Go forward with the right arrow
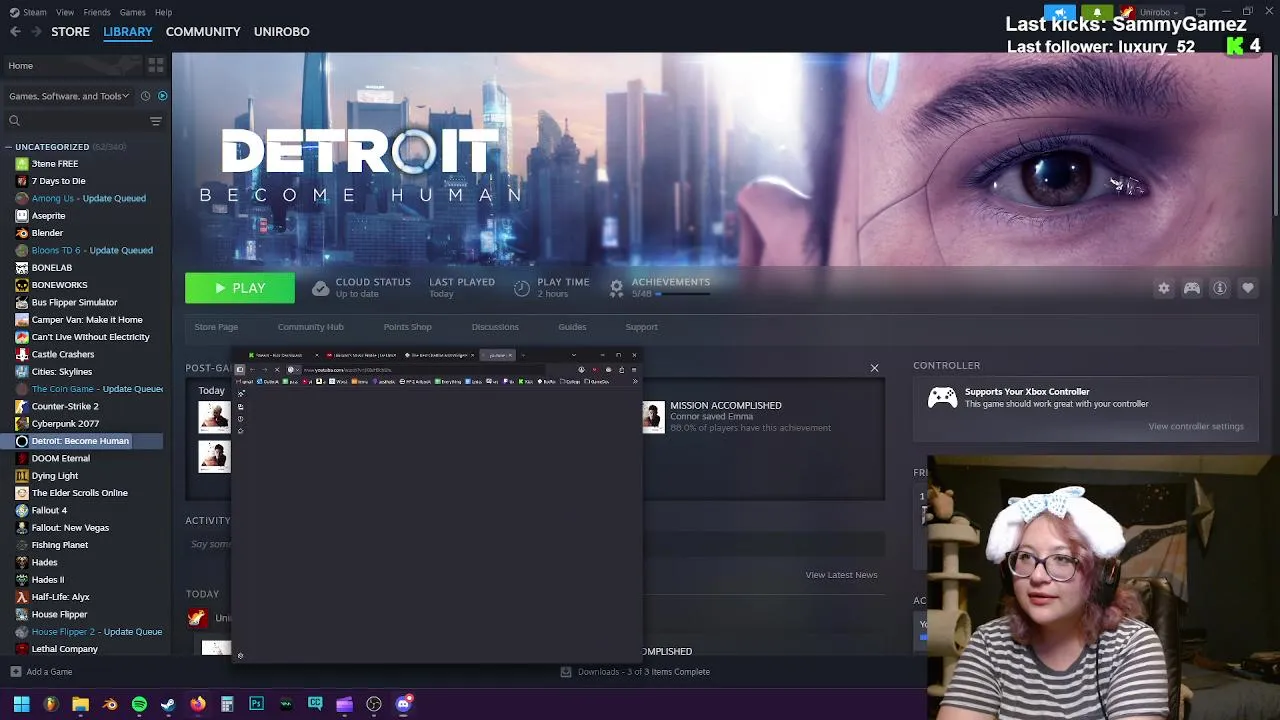The width and height of the screenshot is (1280, 720). click(x=36, y=32)
